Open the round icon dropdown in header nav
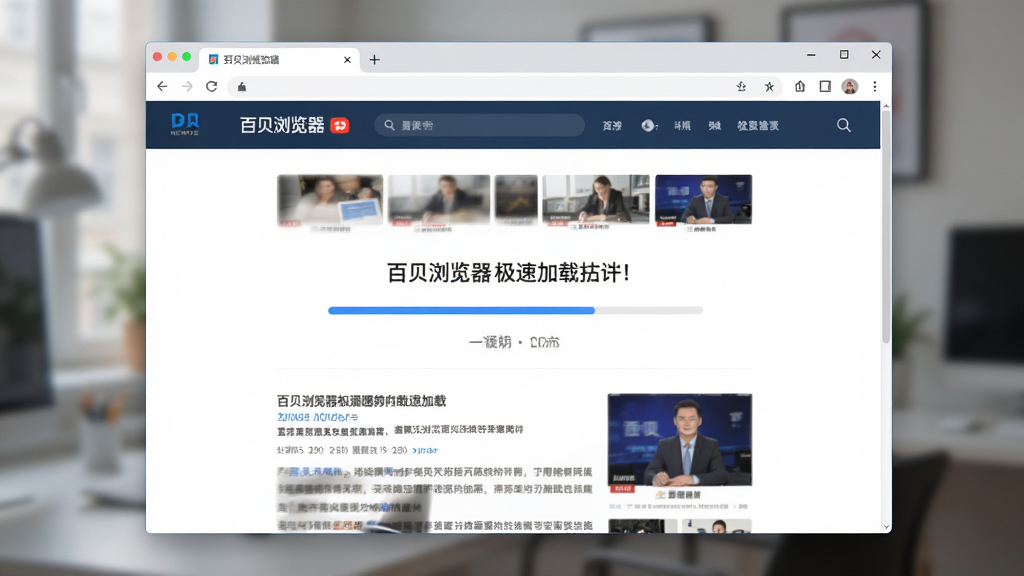 click(x=649, y=125)
